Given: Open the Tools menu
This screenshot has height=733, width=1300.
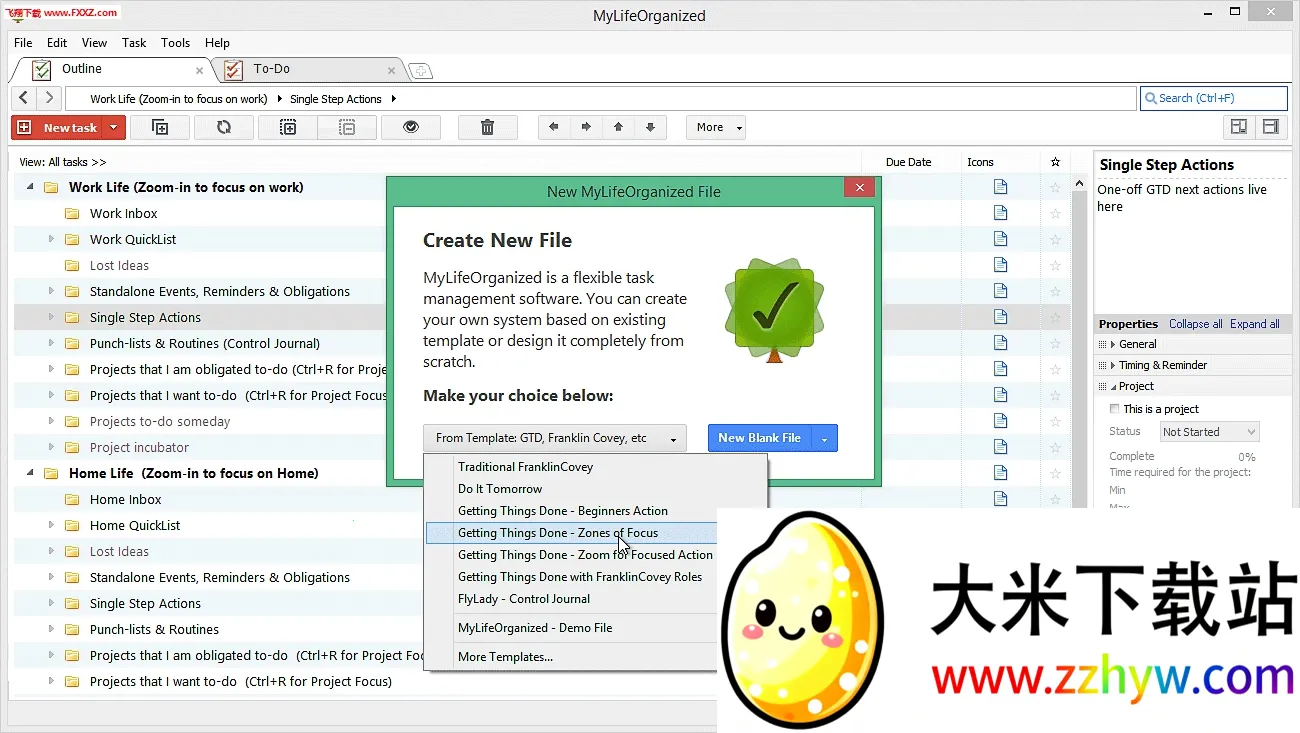Looking at the screenshot, I should coord(175,43).
